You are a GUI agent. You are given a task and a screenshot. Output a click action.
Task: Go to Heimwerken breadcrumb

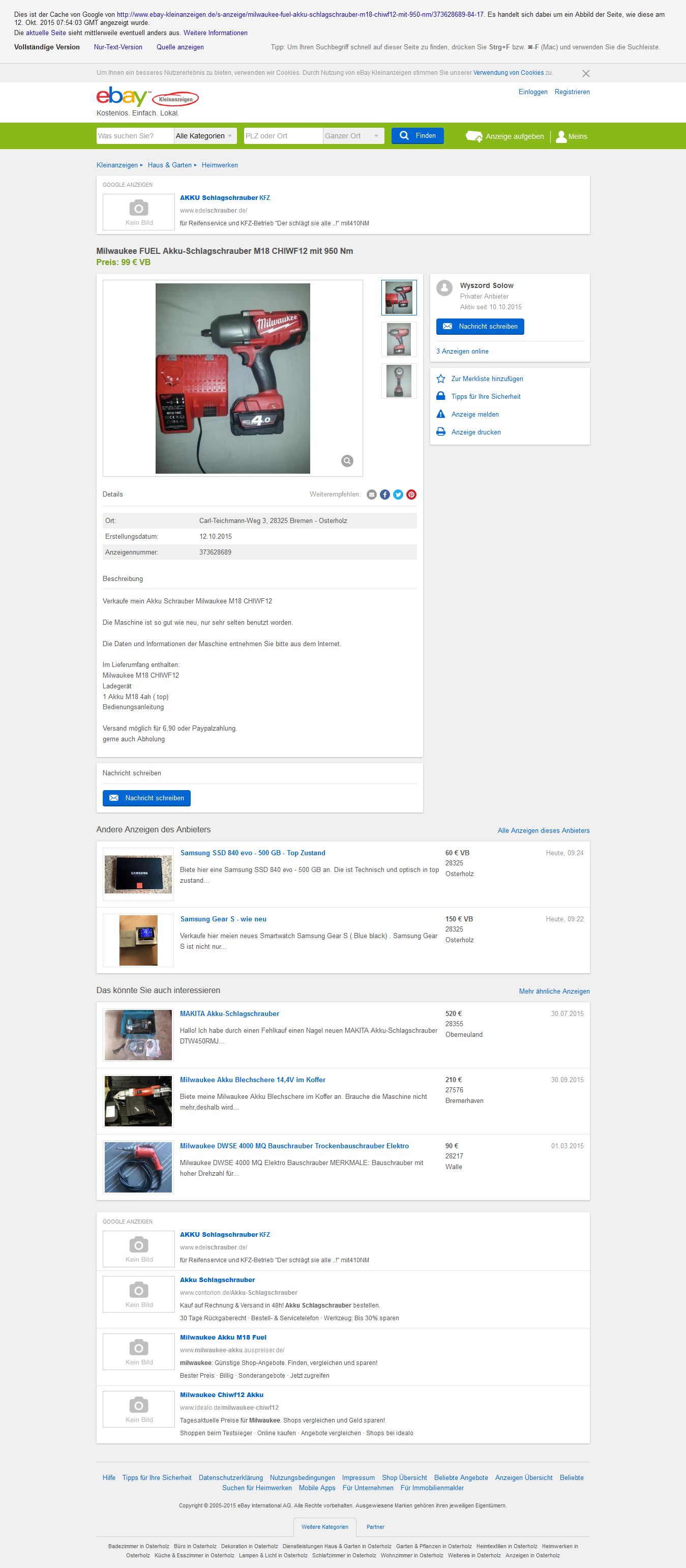click(x=220, y=165)
